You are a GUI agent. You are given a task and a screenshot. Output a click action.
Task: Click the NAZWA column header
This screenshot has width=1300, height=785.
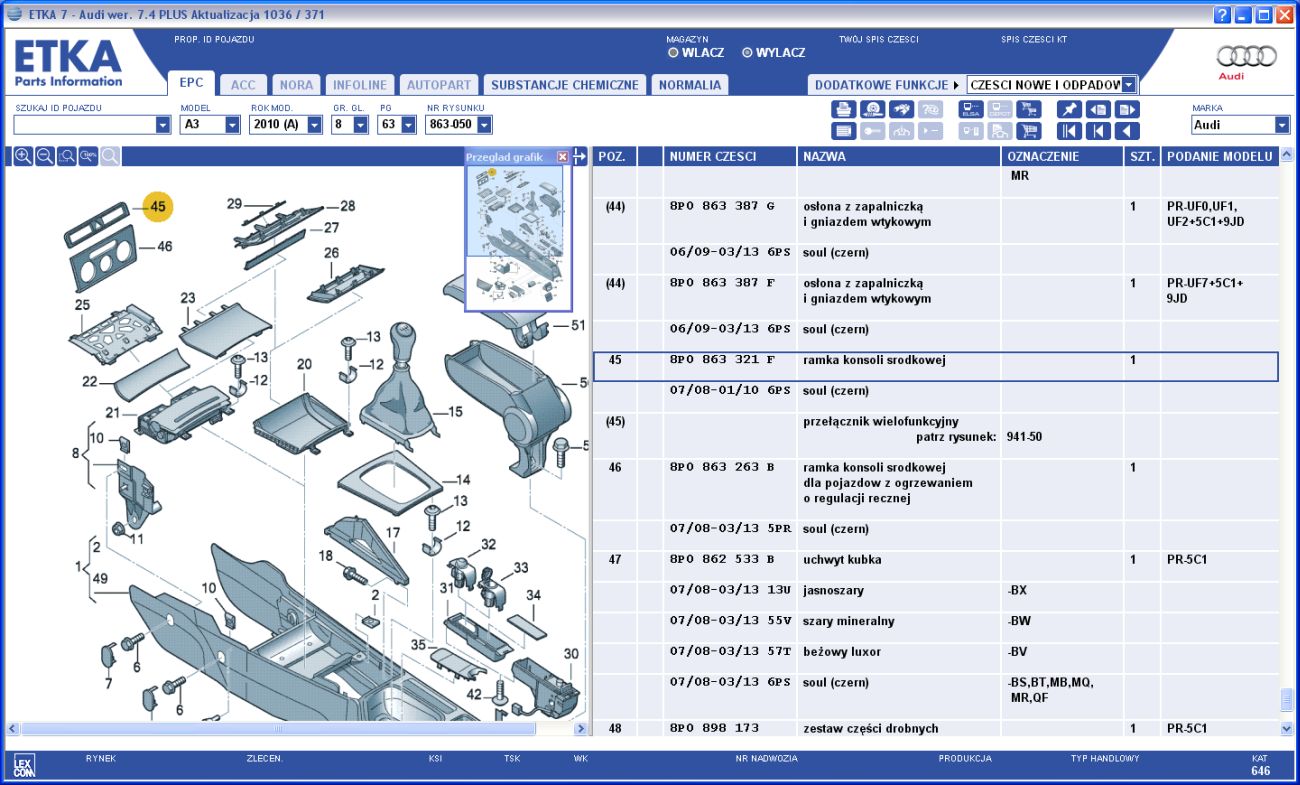point(899,156)
